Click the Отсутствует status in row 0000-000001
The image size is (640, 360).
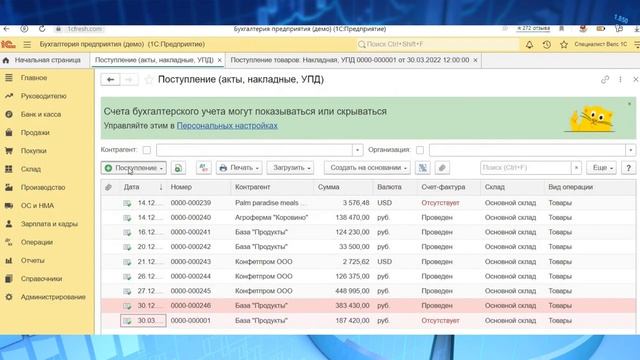(x=440, y=320)
